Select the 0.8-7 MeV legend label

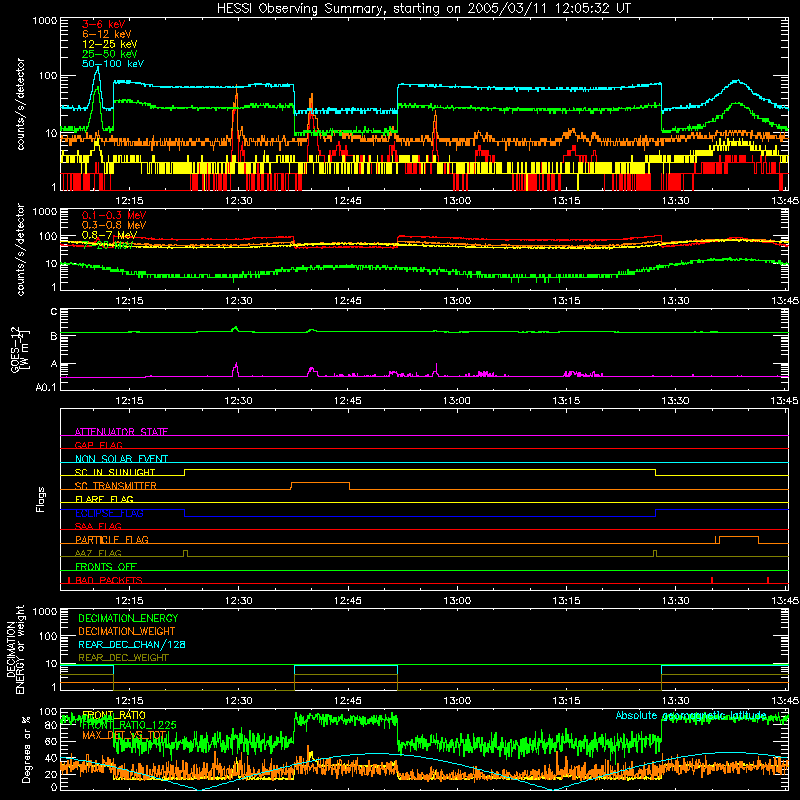[109, 235]
